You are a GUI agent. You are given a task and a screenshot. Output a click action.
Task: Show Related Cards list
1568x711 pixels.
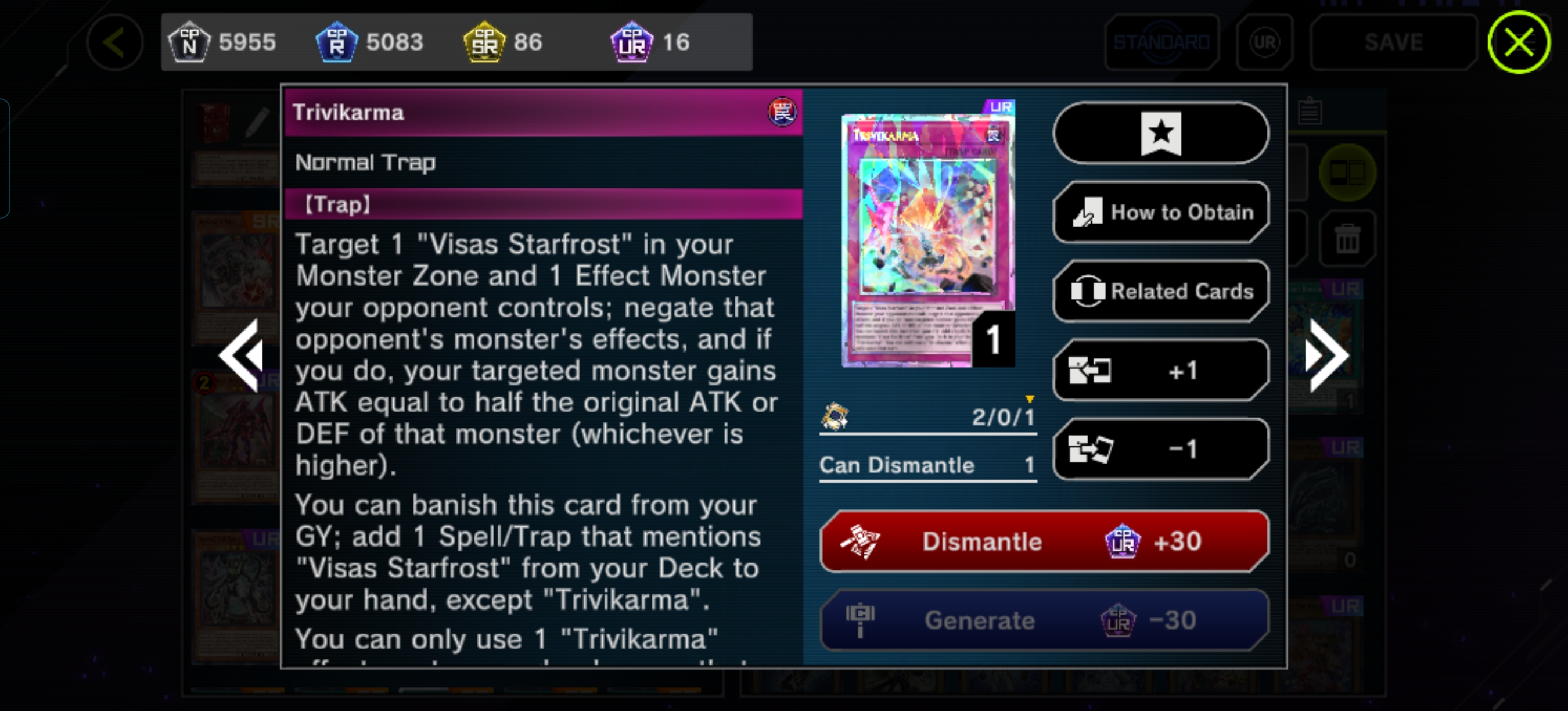pos(1161,291)
